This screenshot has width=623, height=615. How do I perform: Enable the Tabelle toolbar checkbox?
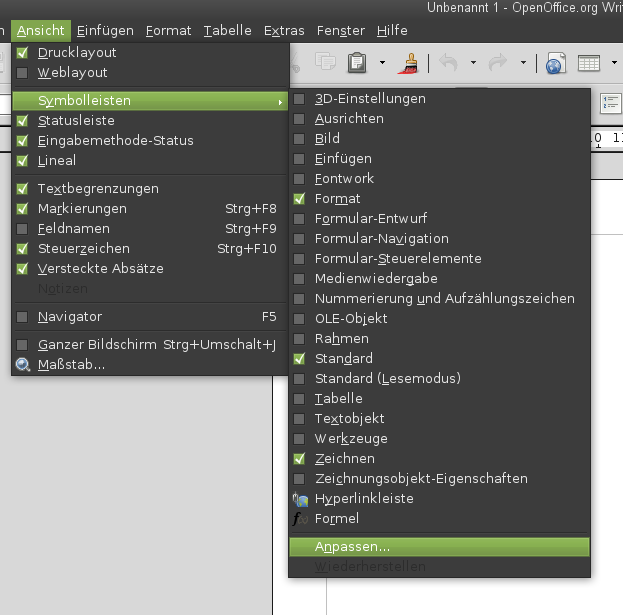tap(299, 398)
